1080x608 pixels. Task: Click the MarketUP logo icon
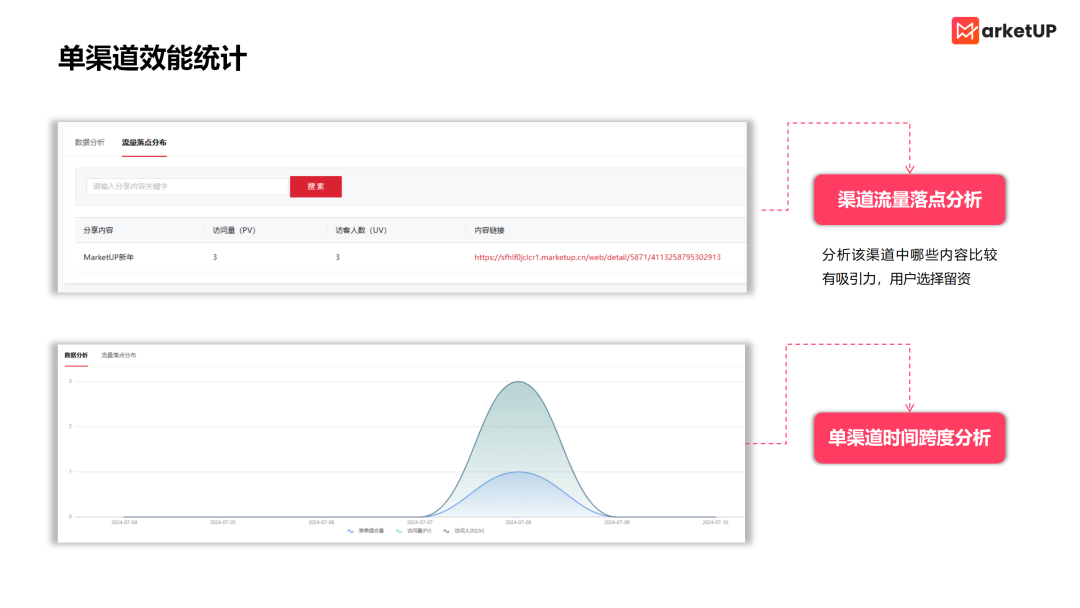[x=965, y=30]
